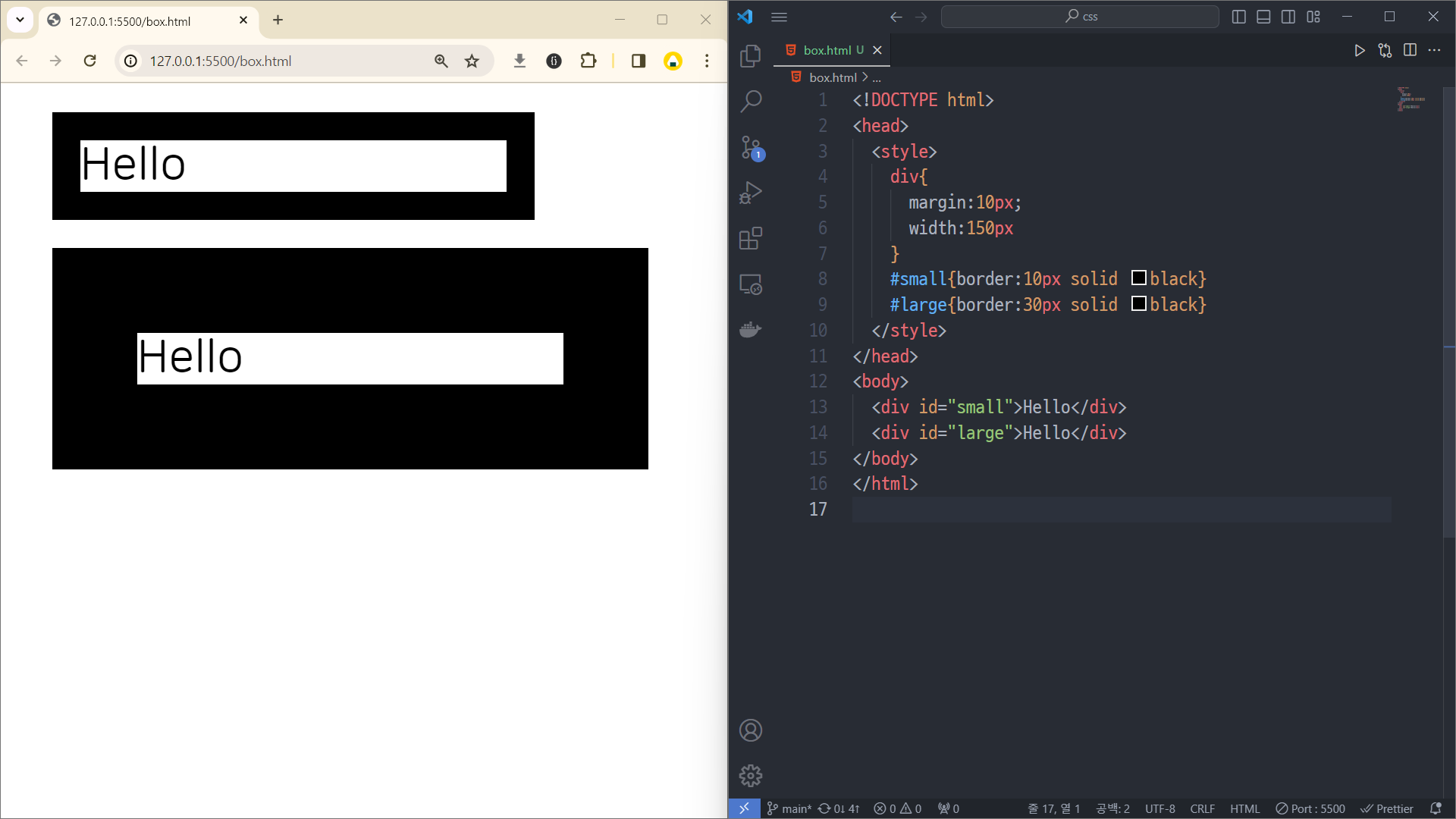Open editor More Actions ellipsis menu
Screen dimensions: 1456x819
pos(1434,50)
